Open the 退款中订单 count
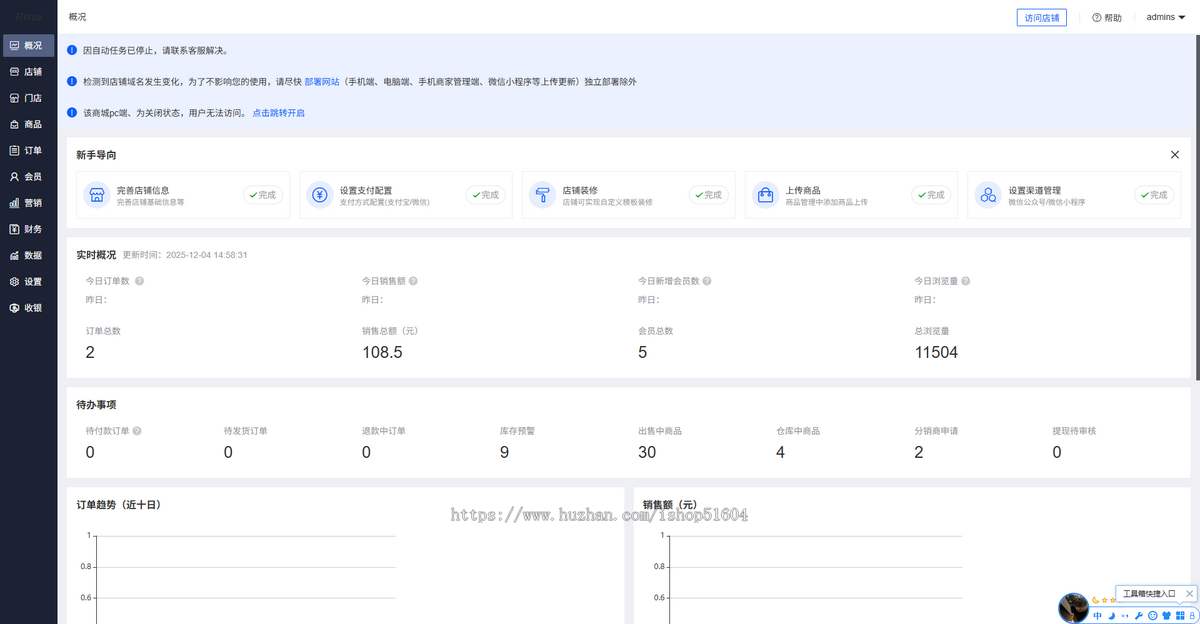Screen dimensions: 1200x624 click(x=366, y=452)
